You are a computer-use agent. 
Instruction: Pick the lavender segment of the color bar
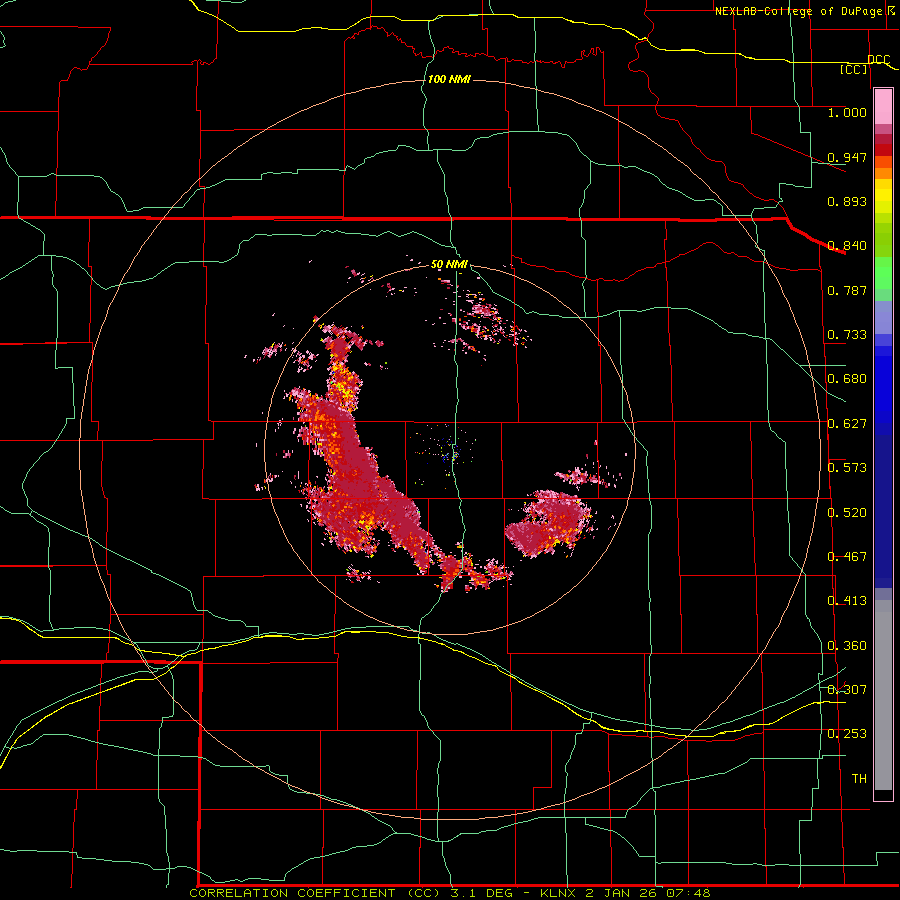tap(883, 317)
